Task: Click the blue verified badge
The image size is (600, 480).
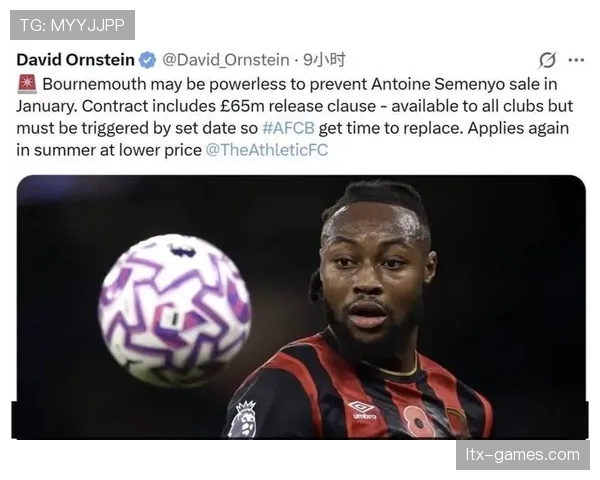Action: tap(147, 60)
